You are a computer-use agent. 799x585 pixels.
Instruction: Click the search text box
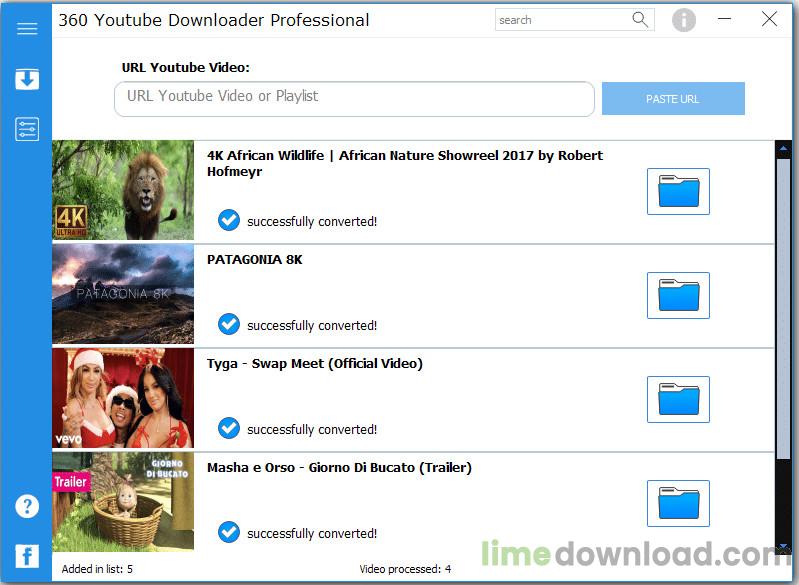tap(562, 20)
